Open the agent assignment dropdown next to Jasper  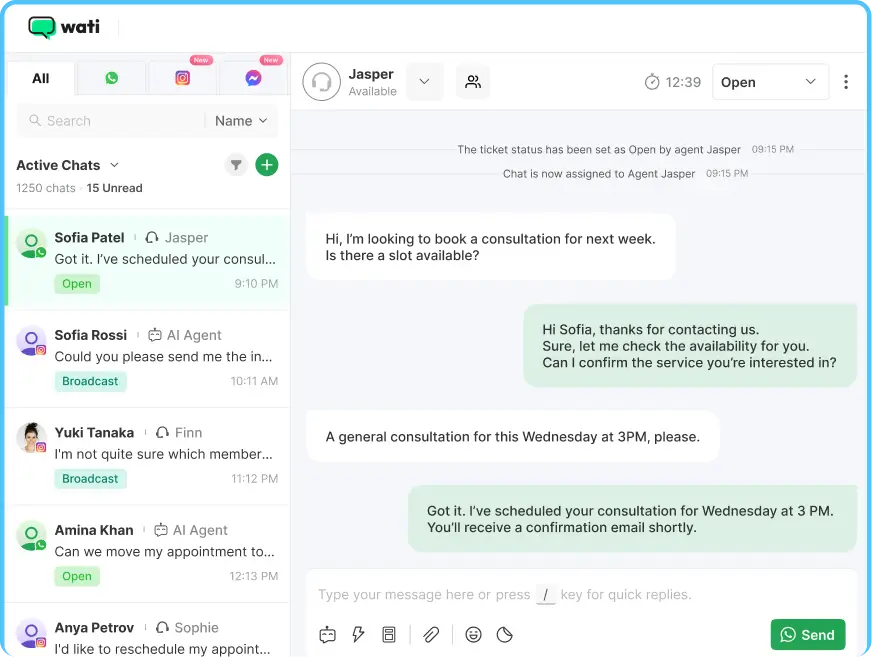(425, 82)
